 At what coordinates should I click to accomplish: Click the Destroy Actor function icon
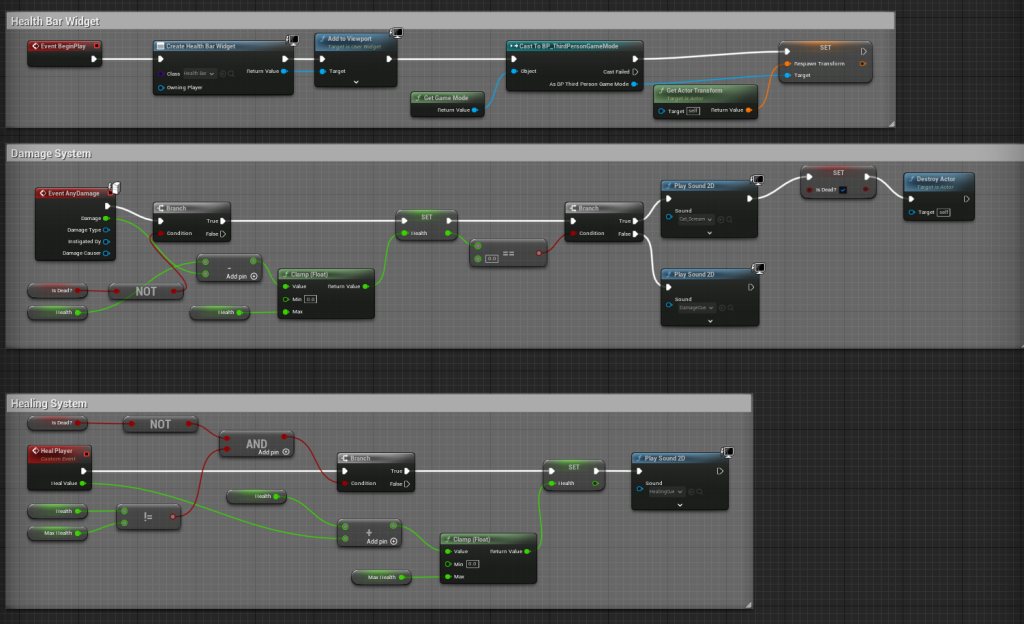(x=911, y=178)
